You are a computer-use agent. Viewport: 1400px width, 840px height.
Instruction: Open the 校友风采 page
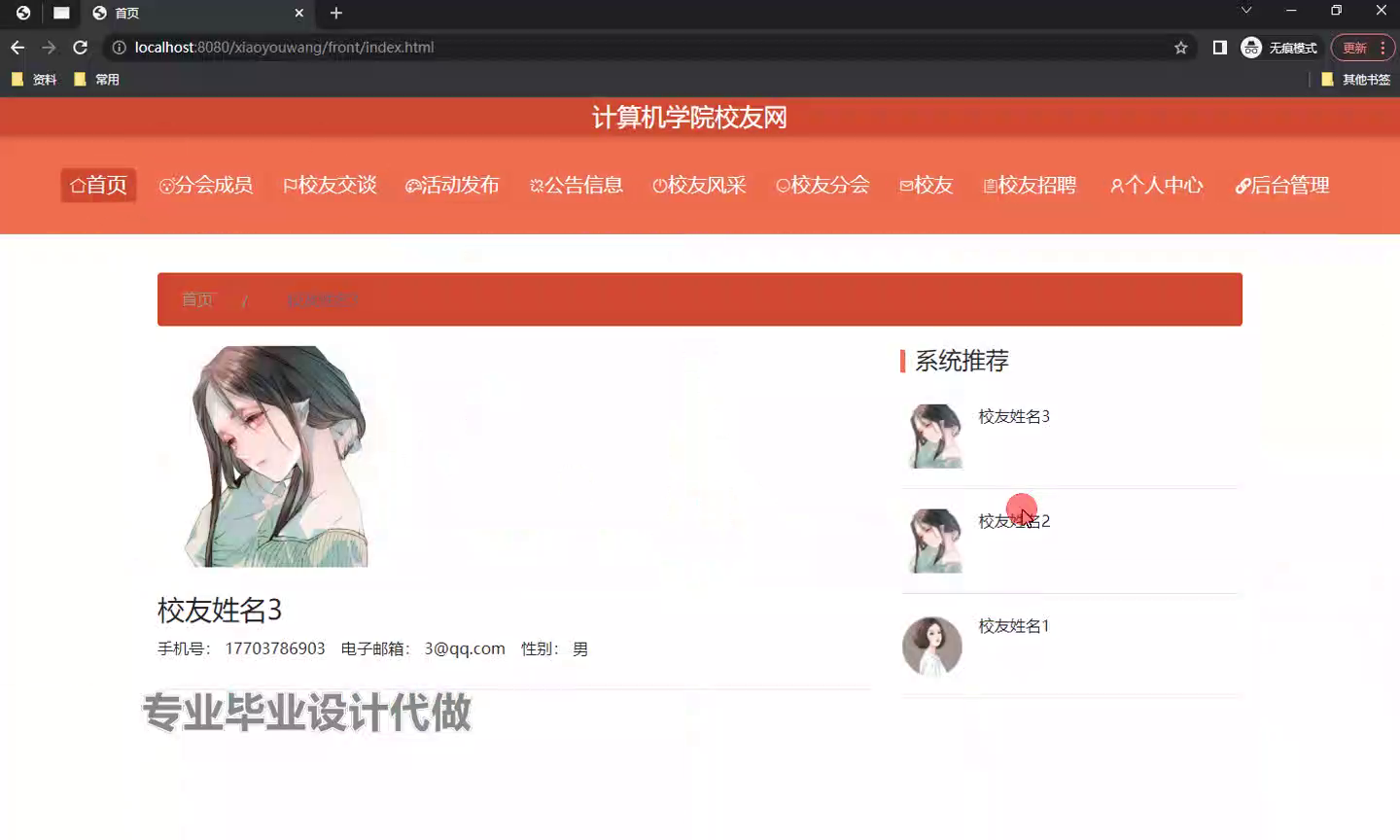click(700, 185)
